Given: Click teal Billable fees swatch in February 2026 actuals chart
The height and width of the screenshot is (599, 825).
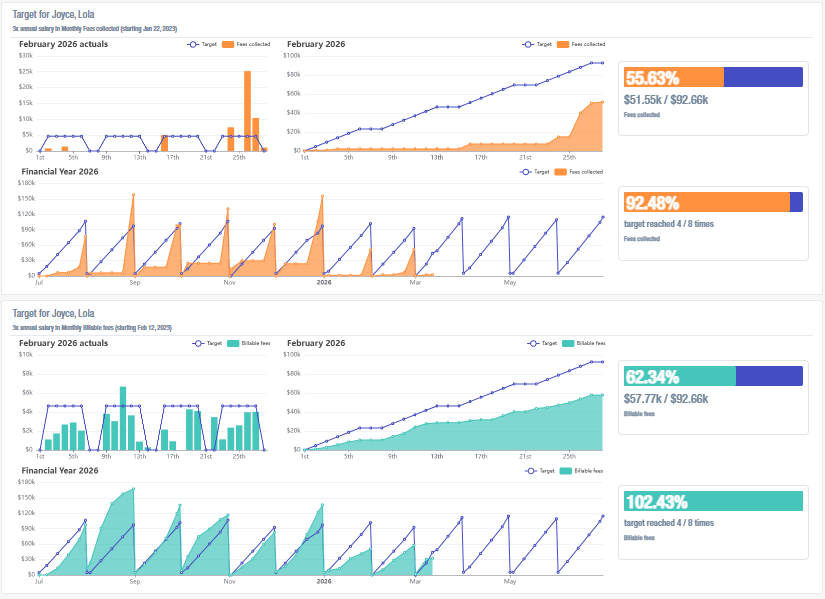Looking at the screenshot, I should click(x=233, y=343).
